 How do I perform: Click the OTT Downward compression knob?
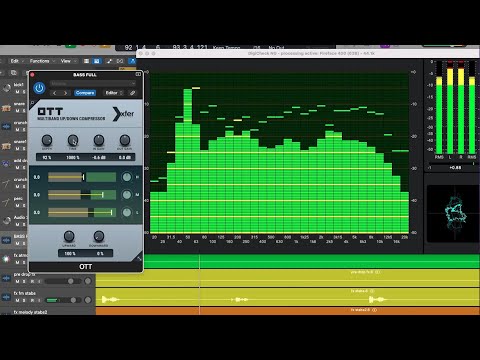(x=98, y=236)
